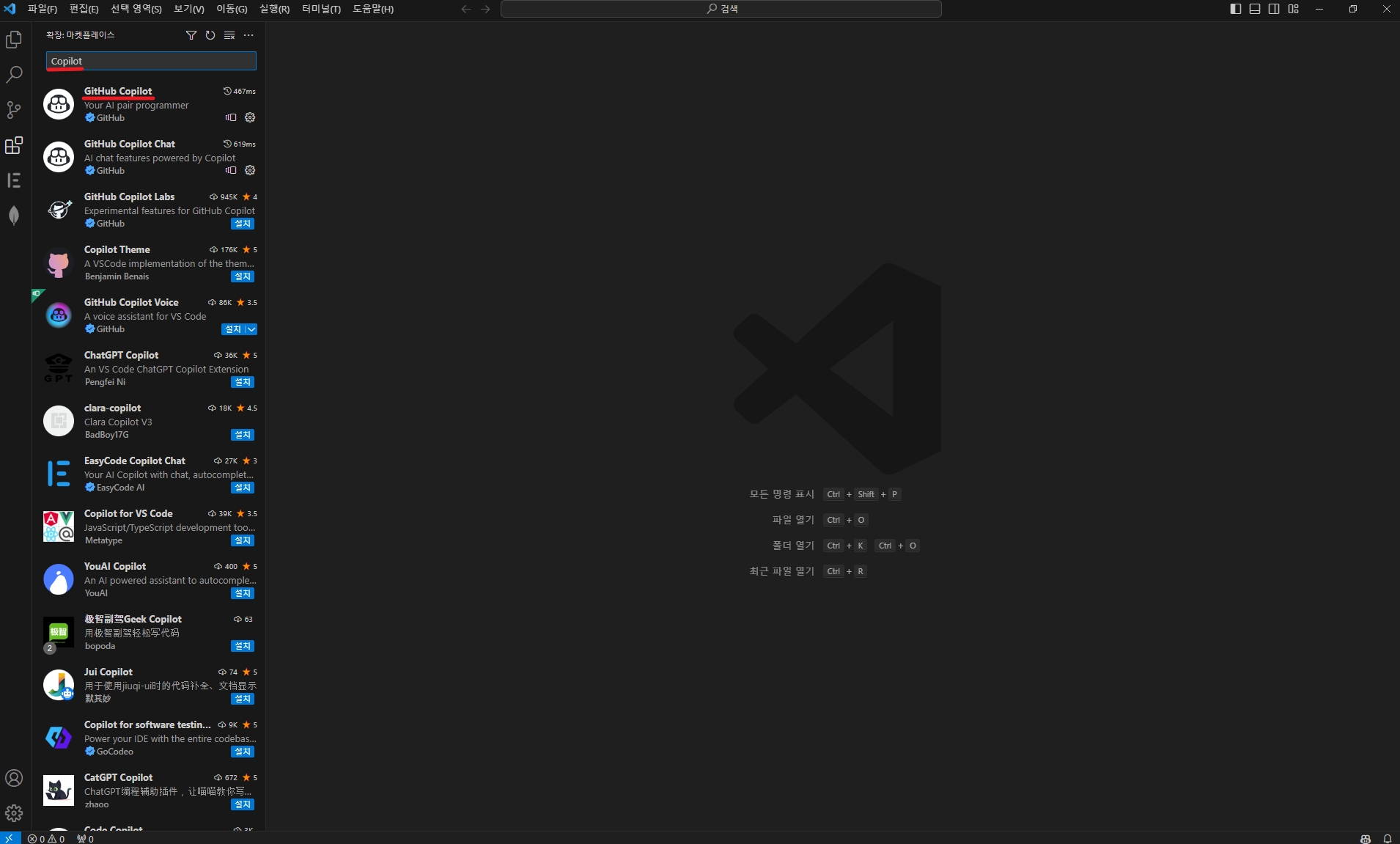1400x844 pixels.
Task: Open problems errors and warnings status item
Action: pyautogui.click(x=46, y=838)
